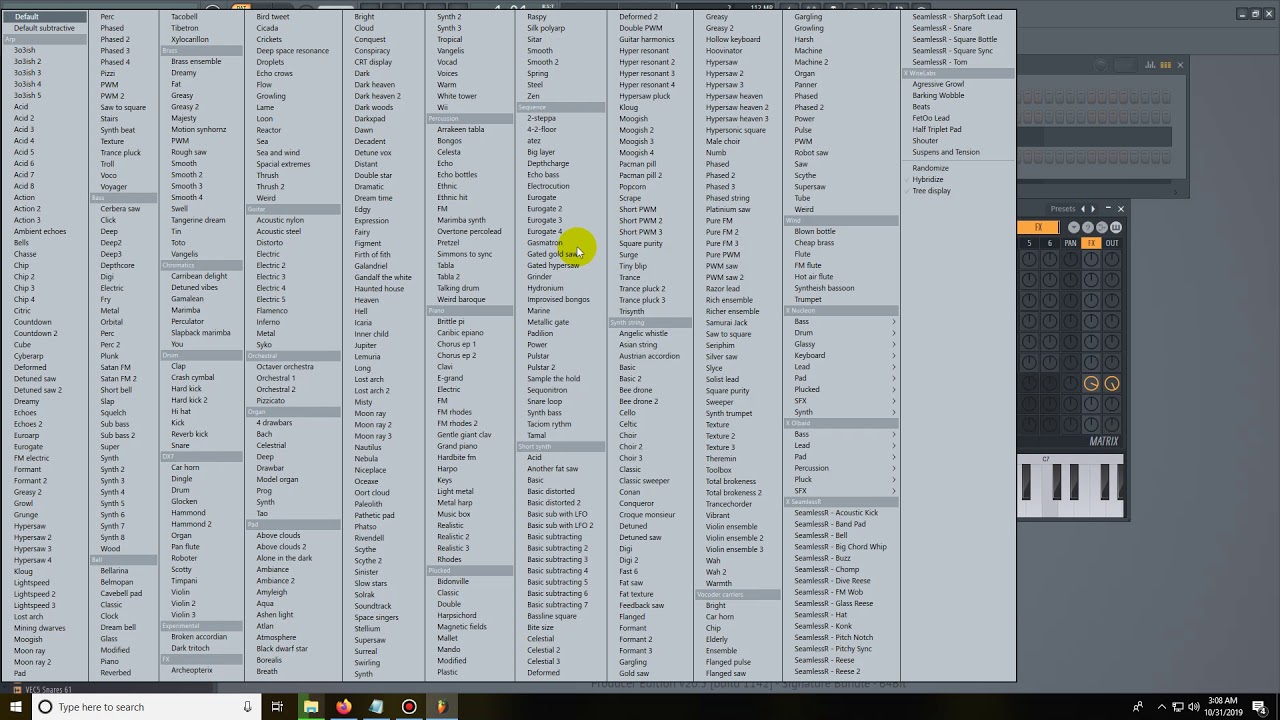Select the Octaver orchestra preset
Viewport: 1280px width, 720px height.
pos(285,367)
